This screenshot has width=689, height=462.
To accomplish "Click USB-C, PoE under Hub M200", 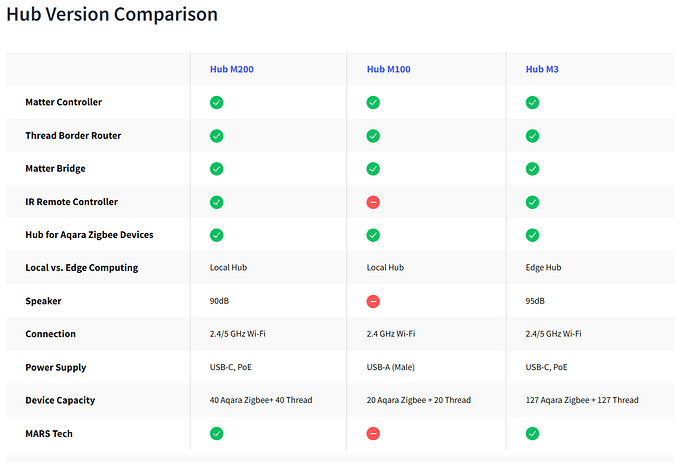I will tap(230, 367).
